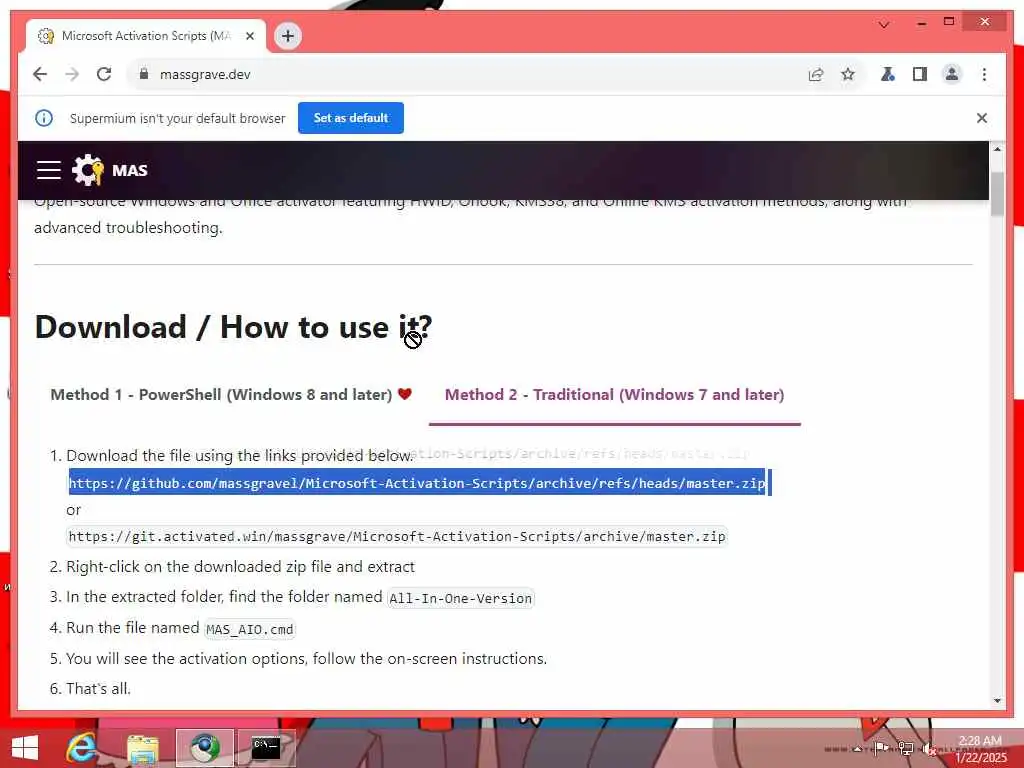1024x768 pixels.
Task: Click the All-In-One-Version code text
Action: (x=460, y=598)
